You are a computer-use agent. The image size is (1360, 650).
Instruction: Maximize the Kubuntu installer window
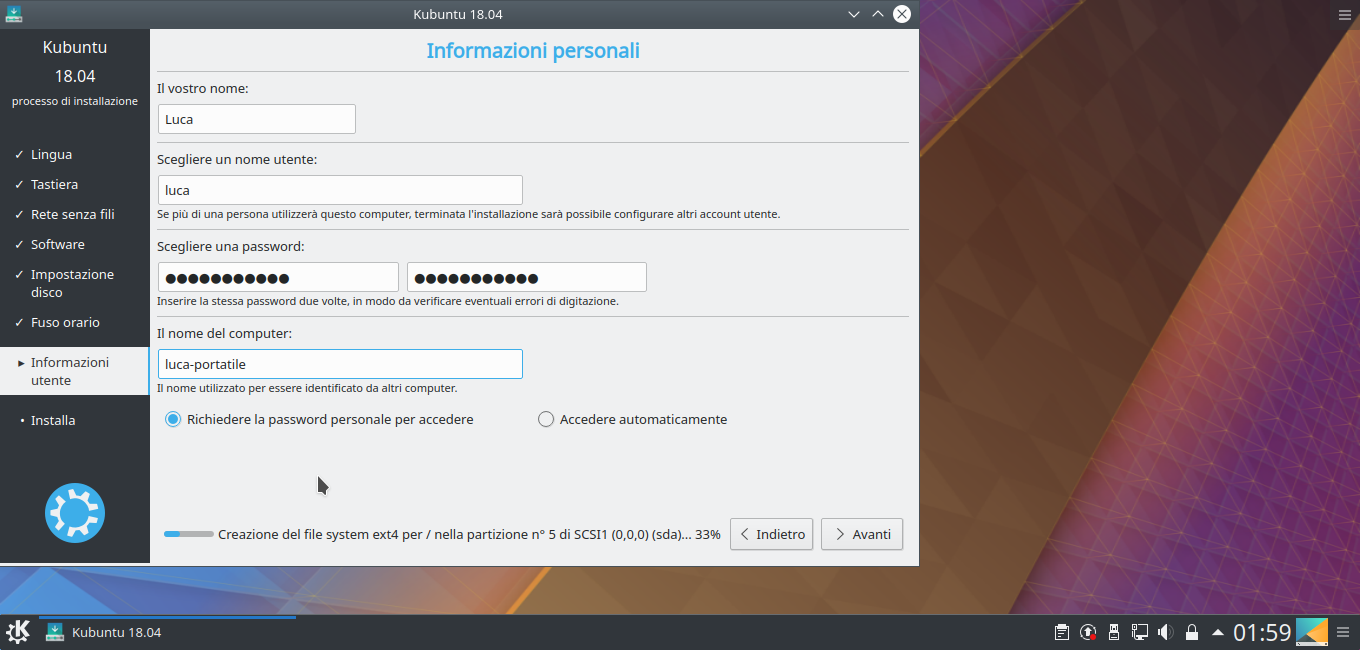878,14
